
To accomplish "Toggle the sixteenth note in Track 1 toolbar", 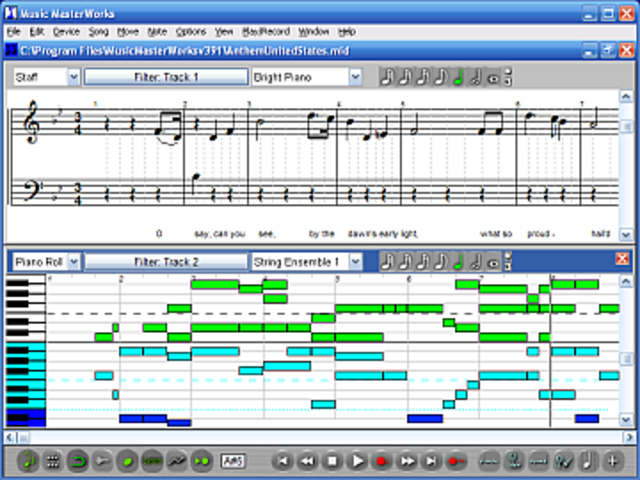I will (422, 77).
